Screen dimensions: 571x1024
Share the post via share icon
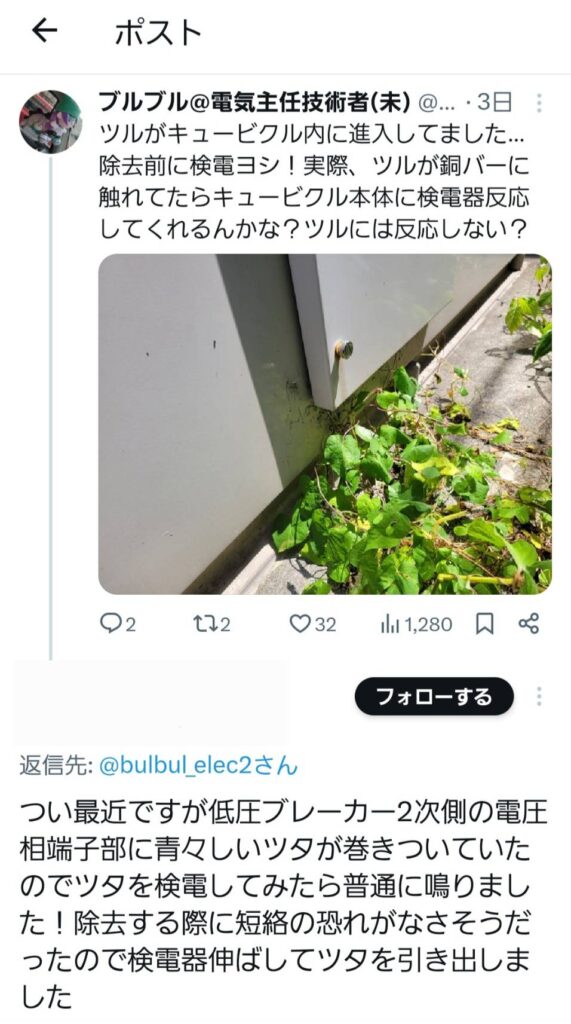click(529, 624)
